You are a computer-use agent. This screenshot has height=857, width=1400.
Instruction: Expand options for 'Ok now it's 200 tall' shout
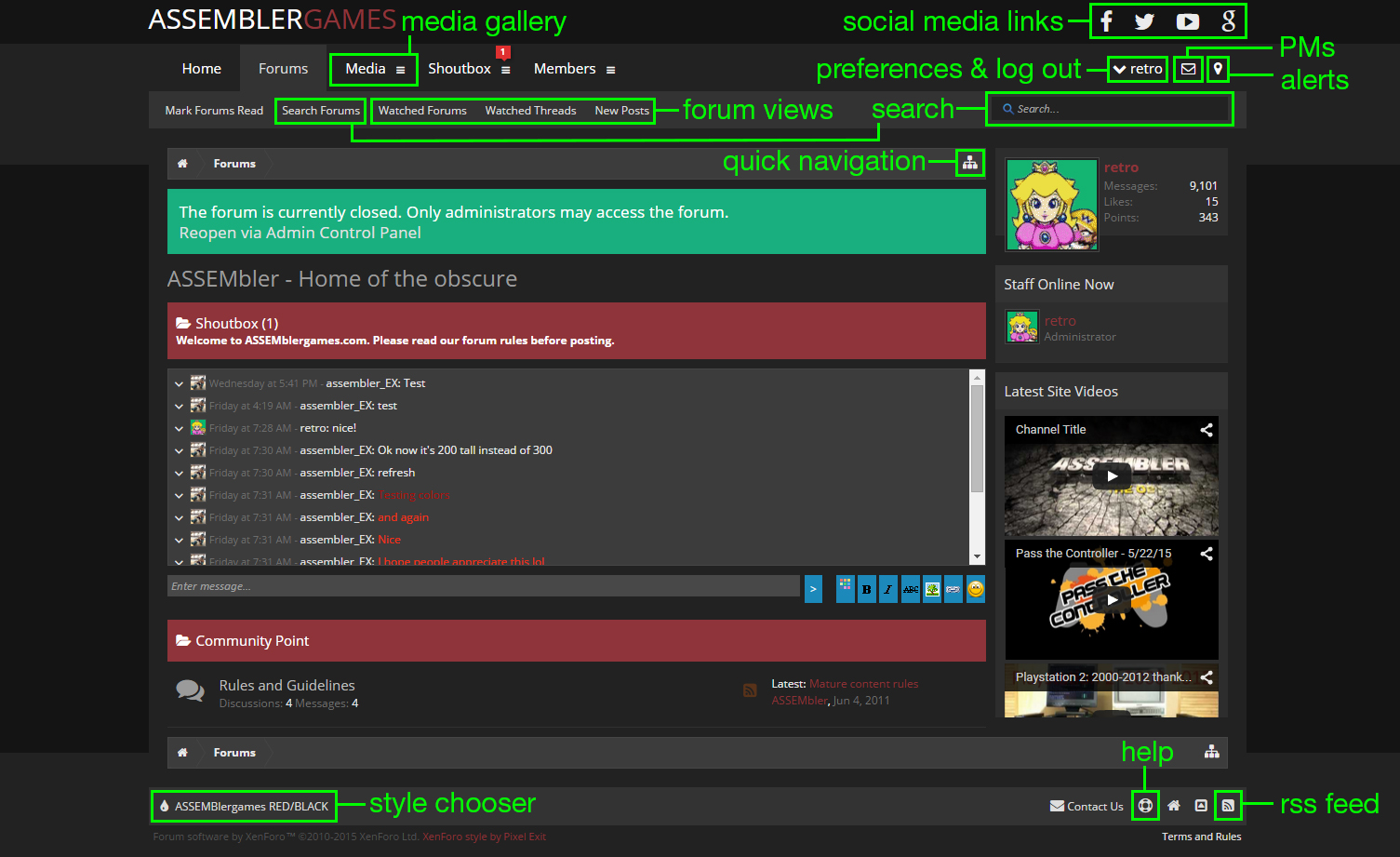pos(179,450)
